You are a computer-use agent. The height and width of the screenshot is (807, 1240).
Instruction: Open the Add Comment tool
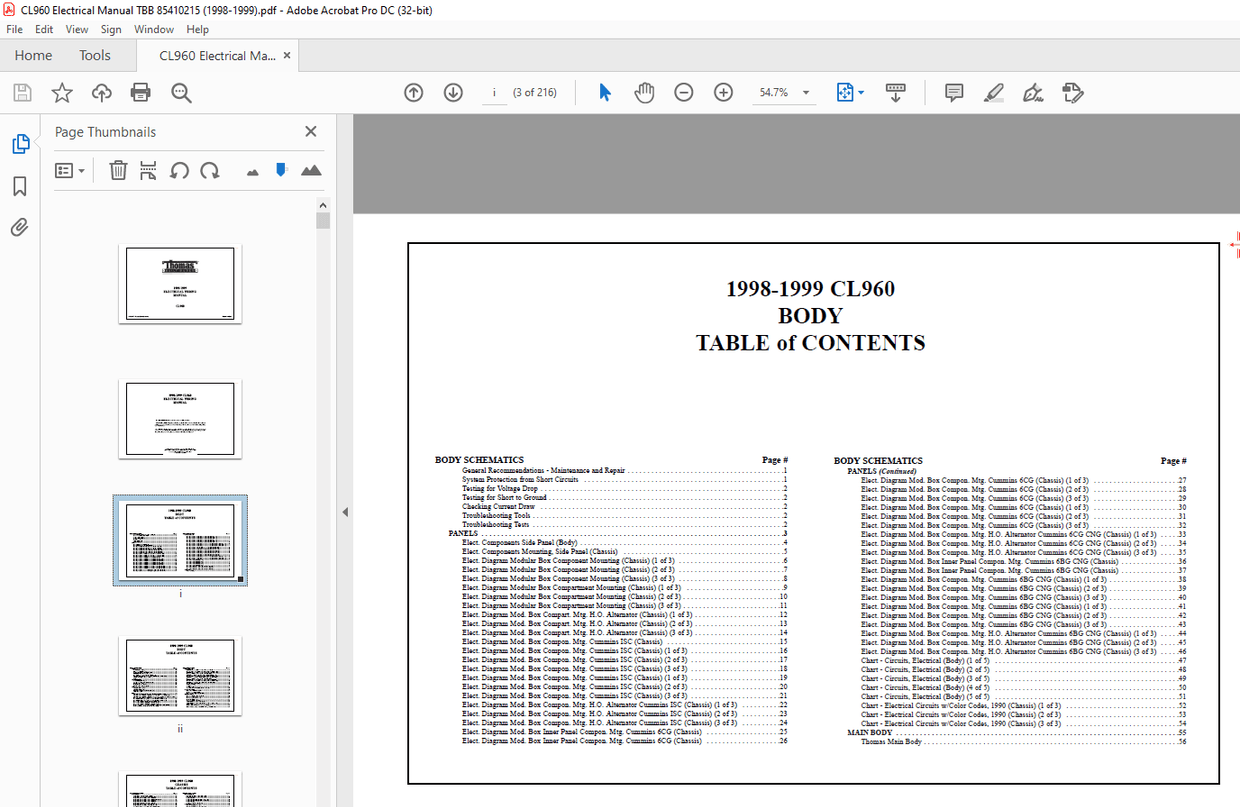[953, 92]
